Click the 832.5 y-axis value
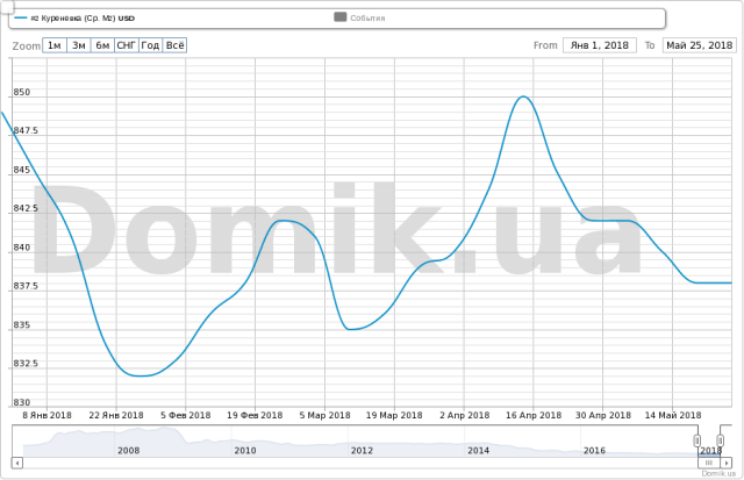The image size is (744, 480). [26, 364]
